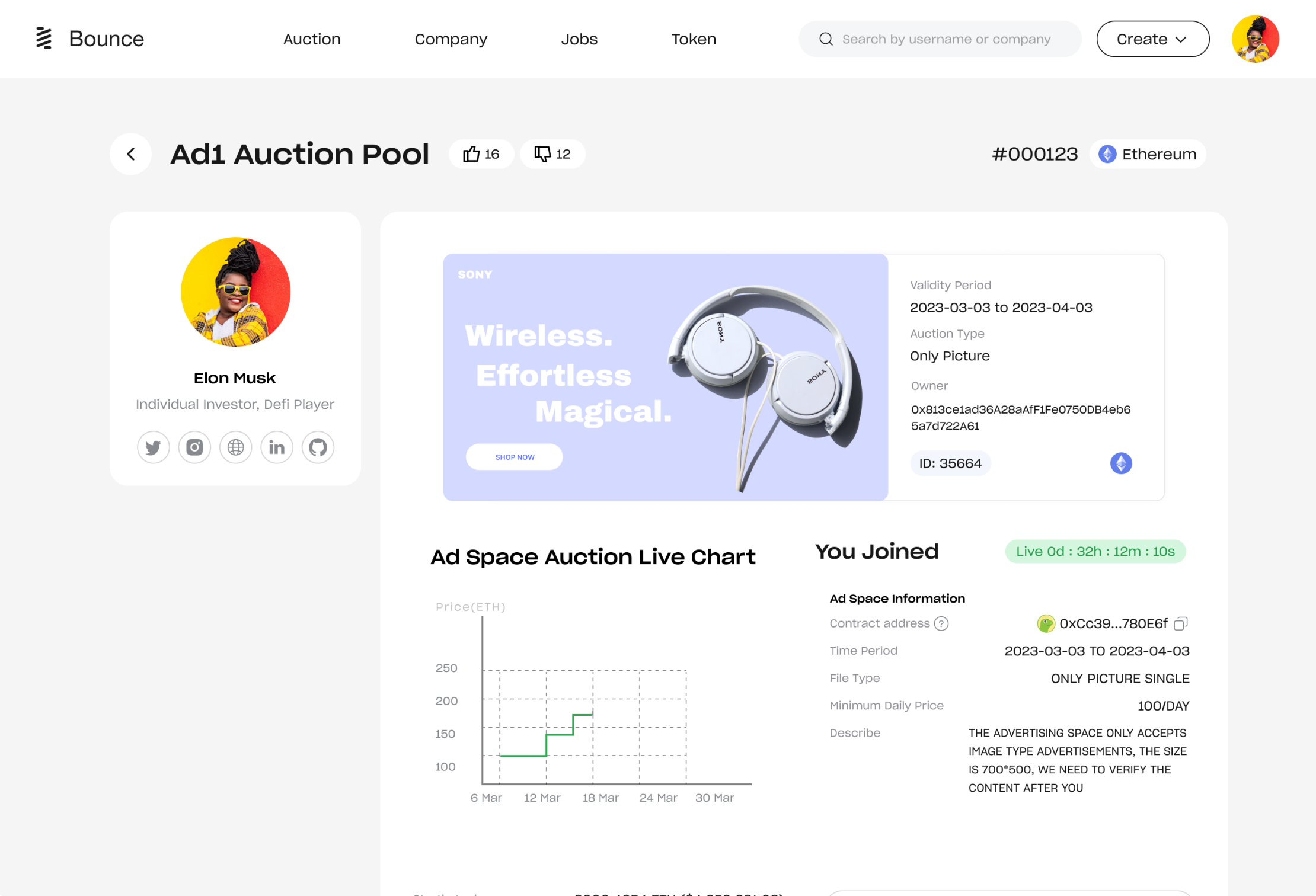Open the Instagram social icon
The image size is (1316, 896).
click(x=194, y=447)
